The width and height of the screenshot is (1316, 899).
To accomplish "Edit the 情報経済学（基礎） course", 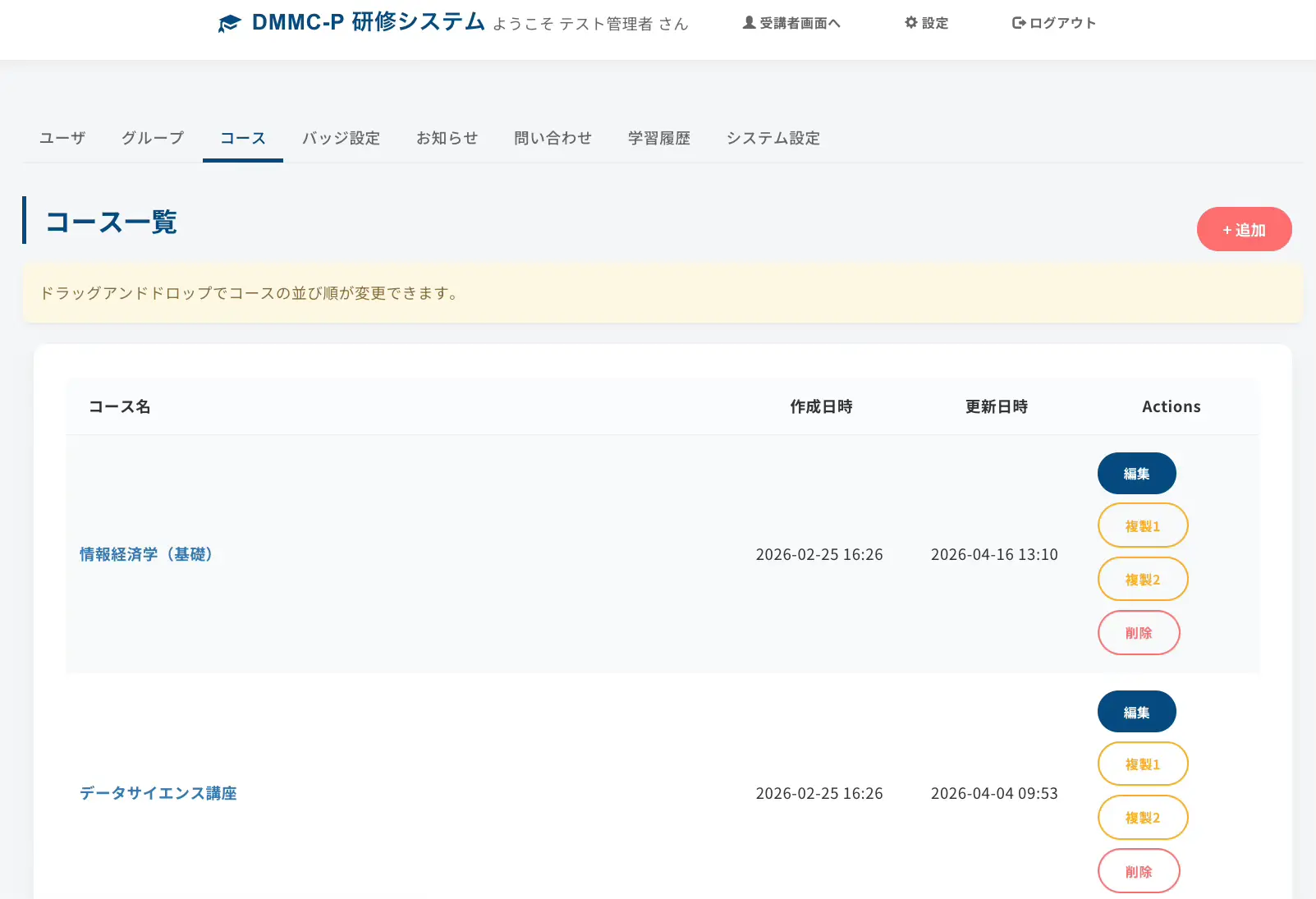I will click(1136, 474).
